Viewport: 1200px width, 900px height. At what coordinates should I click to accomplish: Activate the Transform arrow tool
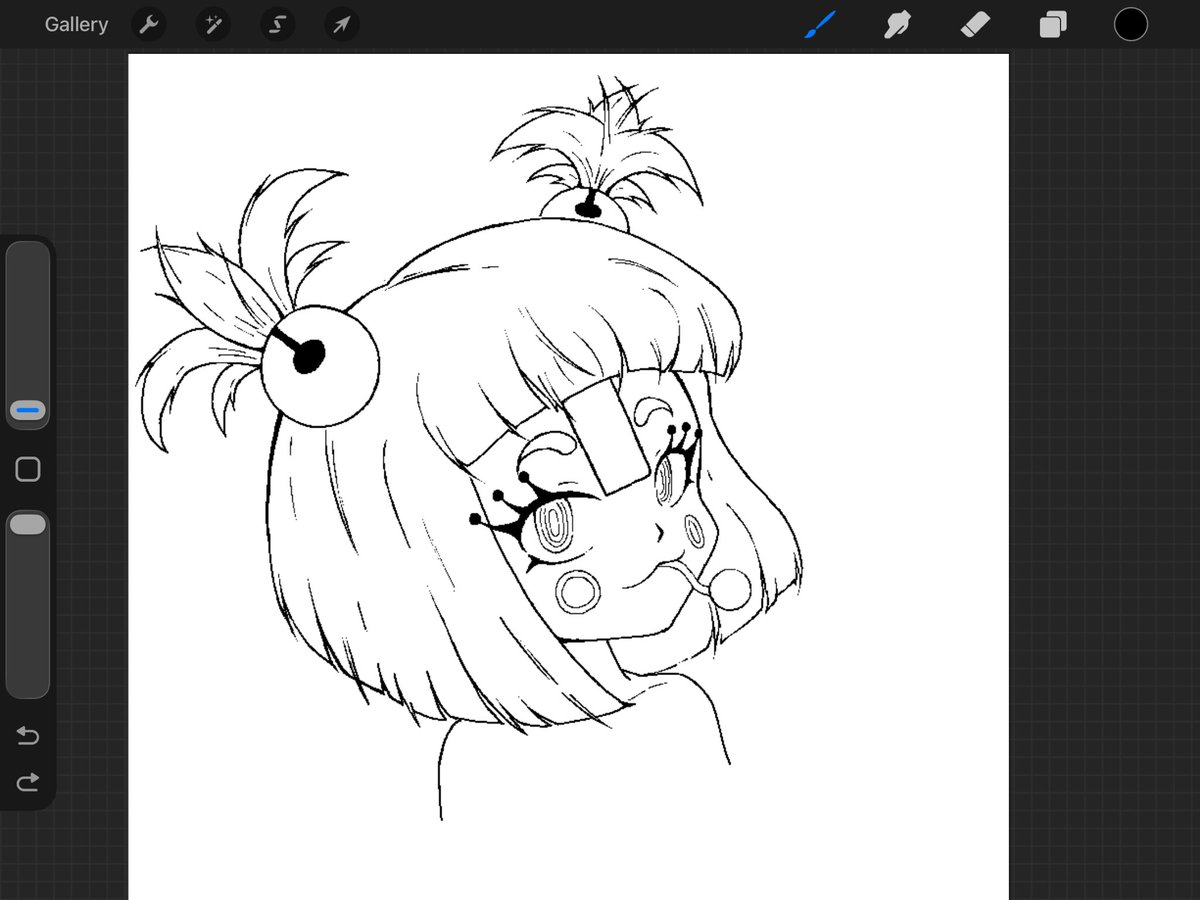(341, 25)
